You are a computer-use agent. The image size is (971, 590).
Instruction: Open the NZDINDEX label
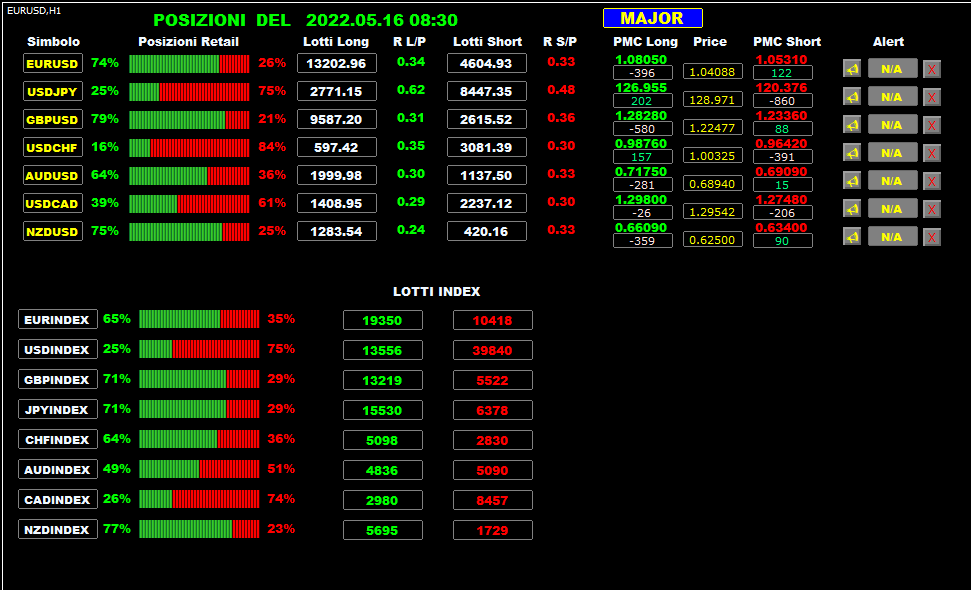point(58,529)
